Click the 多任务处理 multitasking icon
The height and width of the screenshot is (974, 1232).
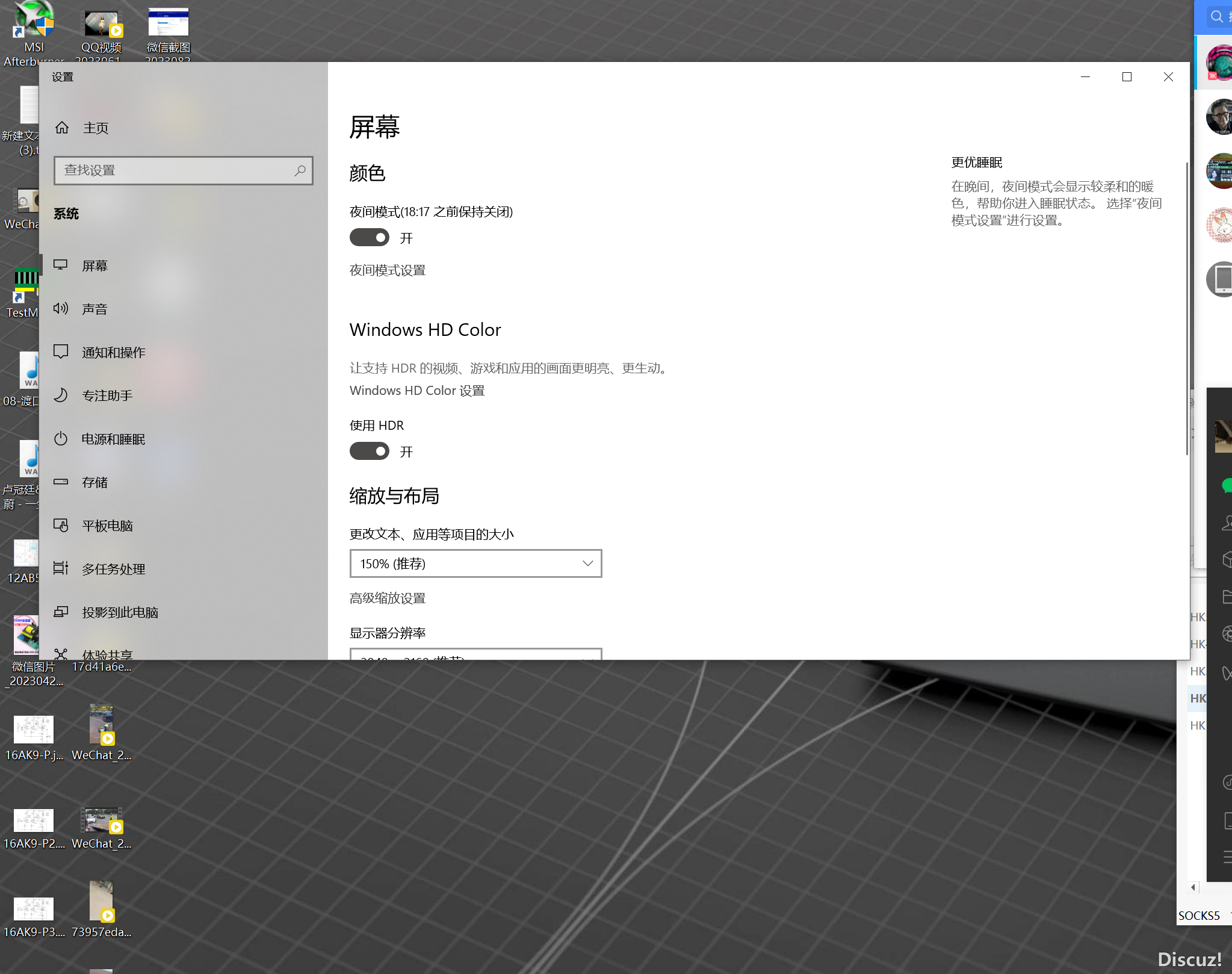tap(61, 568)
